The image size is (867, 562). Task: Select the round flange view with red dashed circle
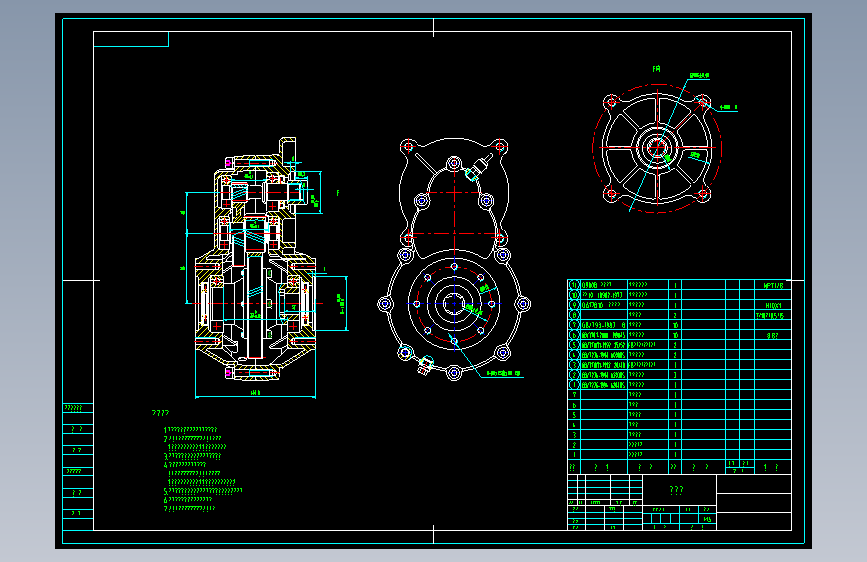point(657,148)
